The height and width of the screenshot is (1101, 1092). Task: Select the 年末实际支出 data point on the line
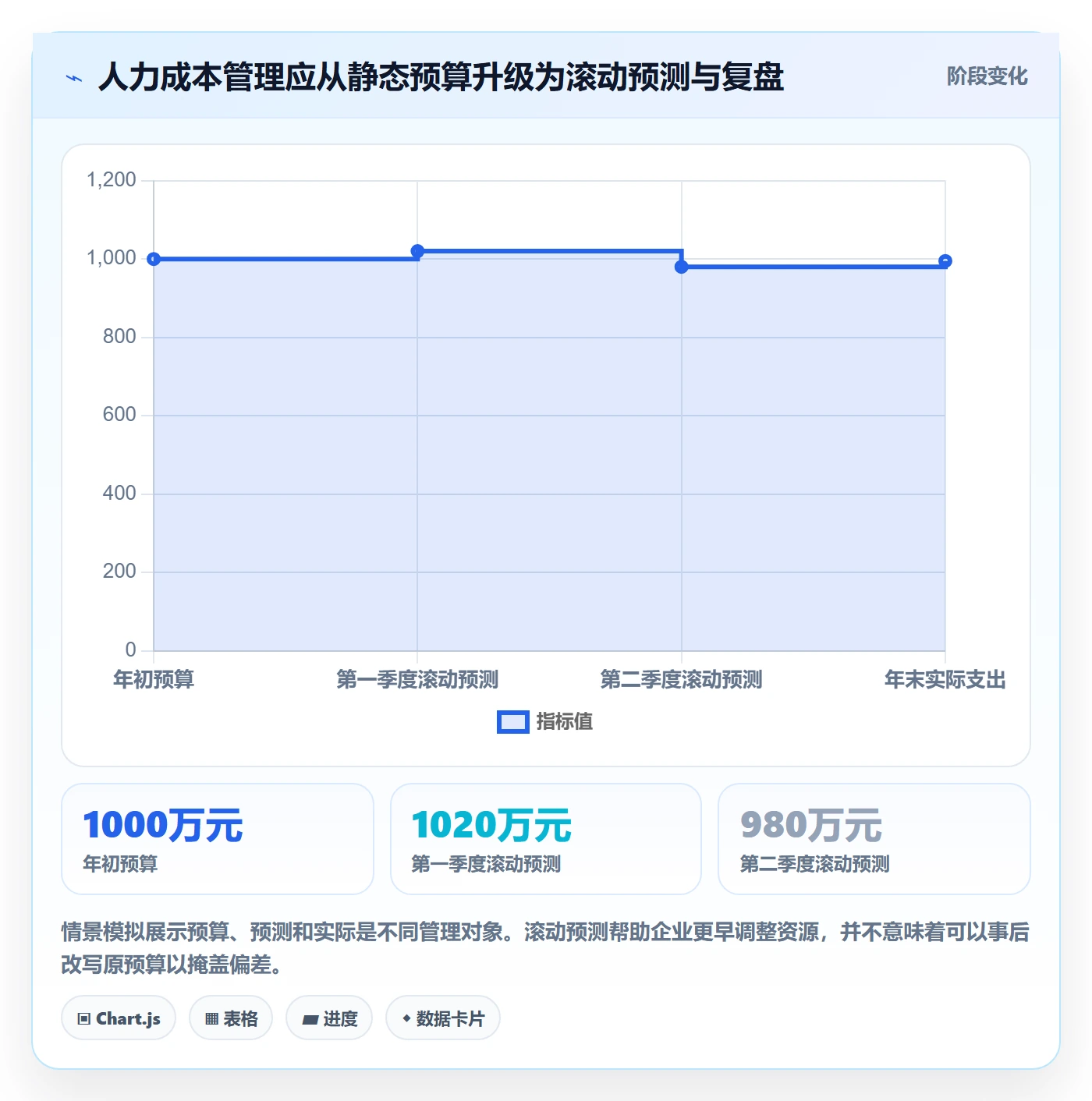945,261
